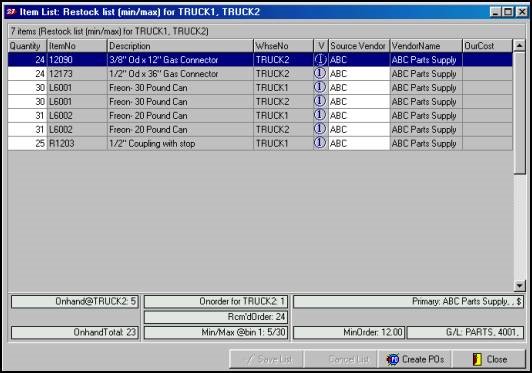Select the 1/2" Coupling with stop description
The image size is (532, 373).
click(x=152, y=144)
